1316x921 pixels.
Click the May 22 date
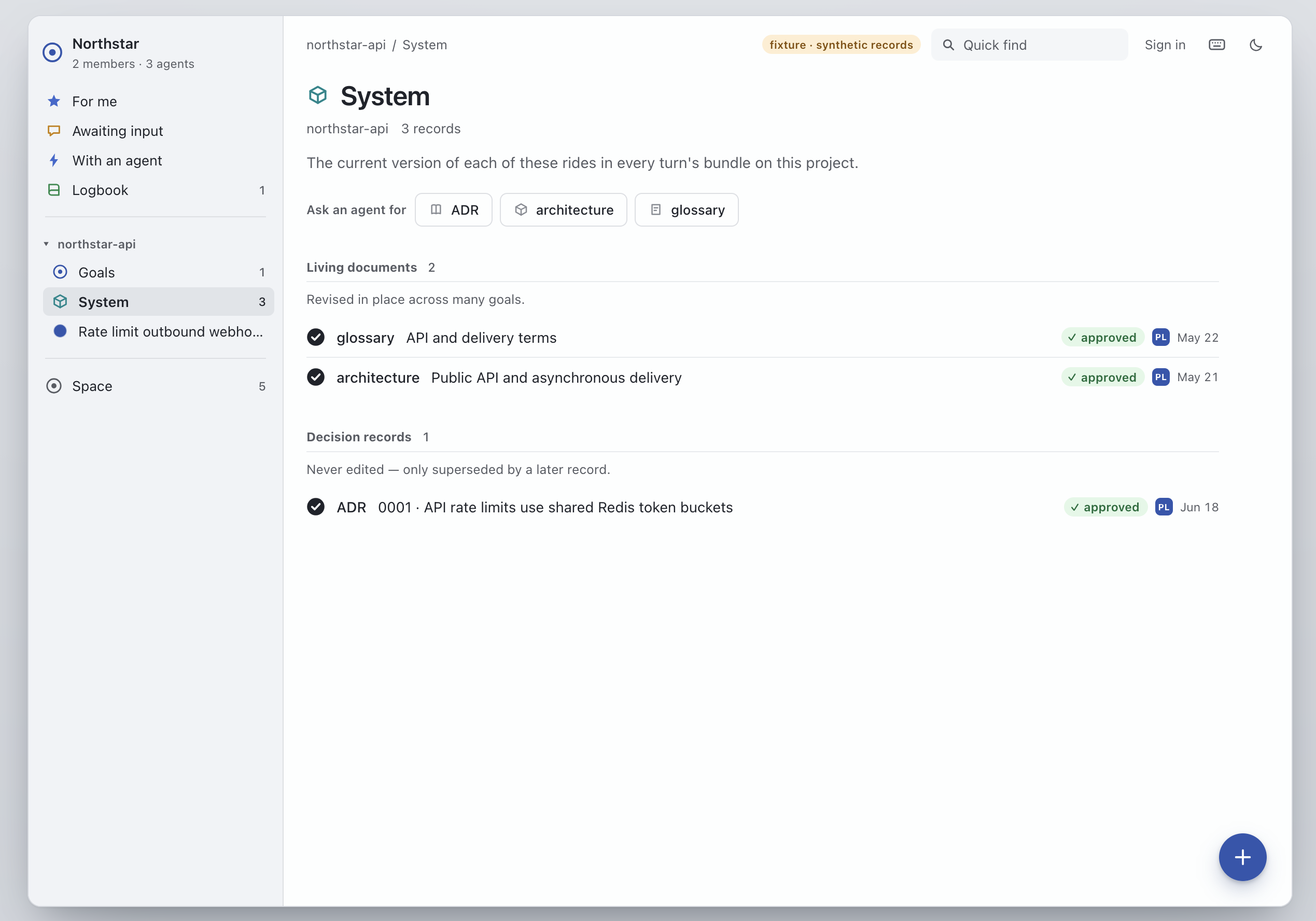click(1197, 338)
